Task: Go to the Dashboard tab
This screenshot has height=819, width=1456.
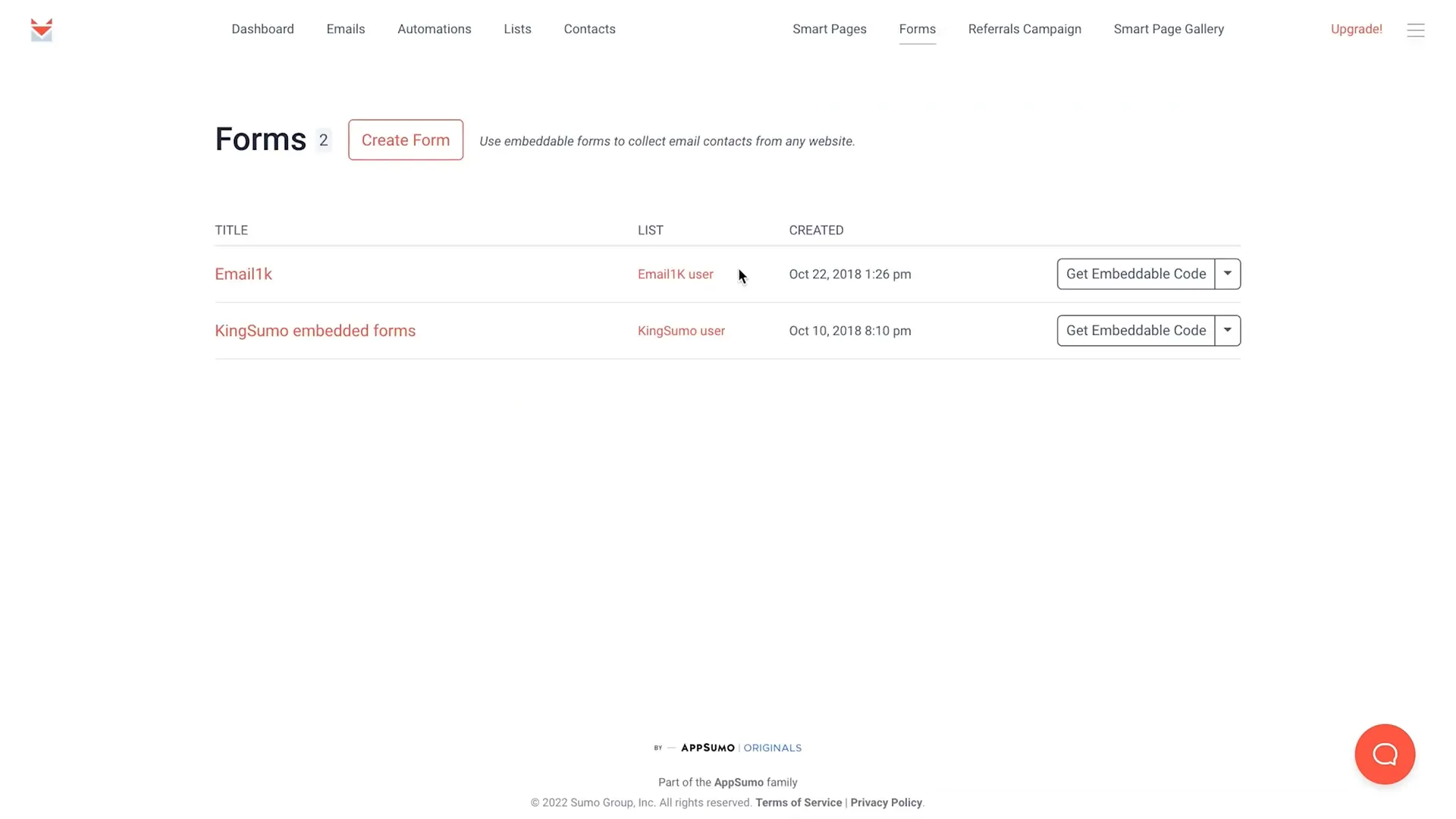Action: coord(262,29)
